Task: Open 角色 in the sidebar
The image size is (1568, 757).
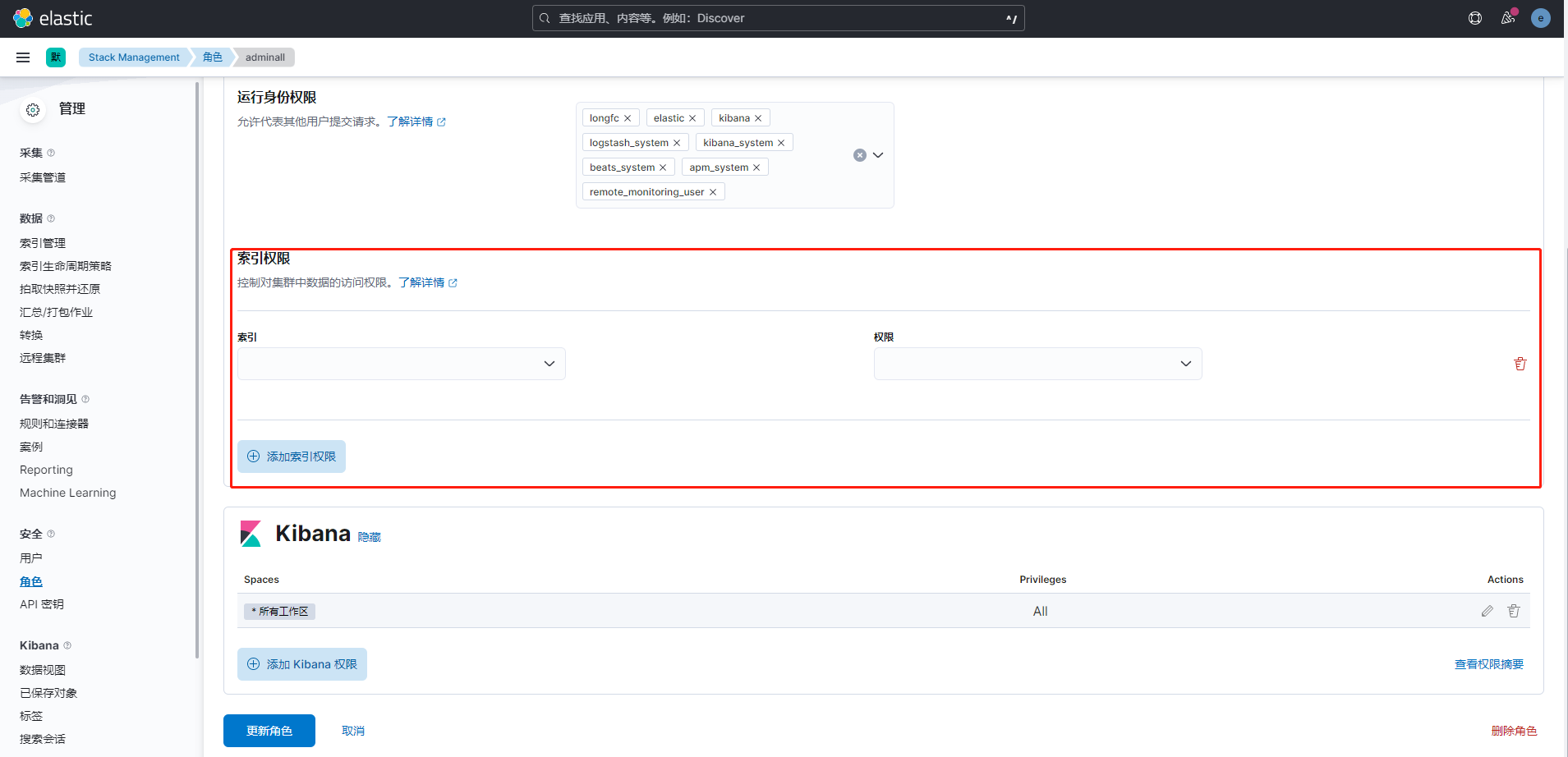Action: point(31,581)
